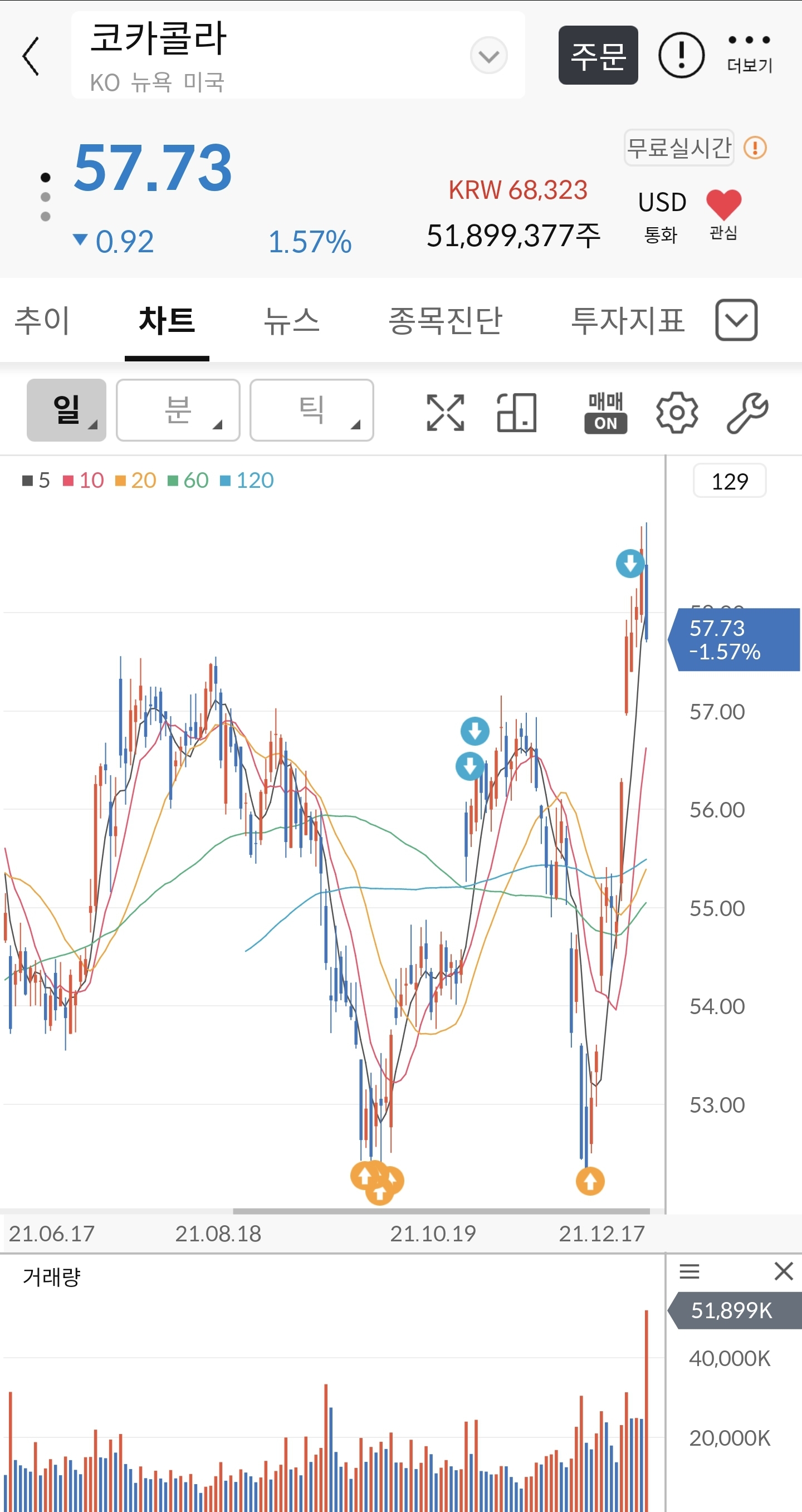The width and height of the screenshot is (802, 1512).
Task: Tap the orange buy marker at December low
Action: [x=590, y=1181]
